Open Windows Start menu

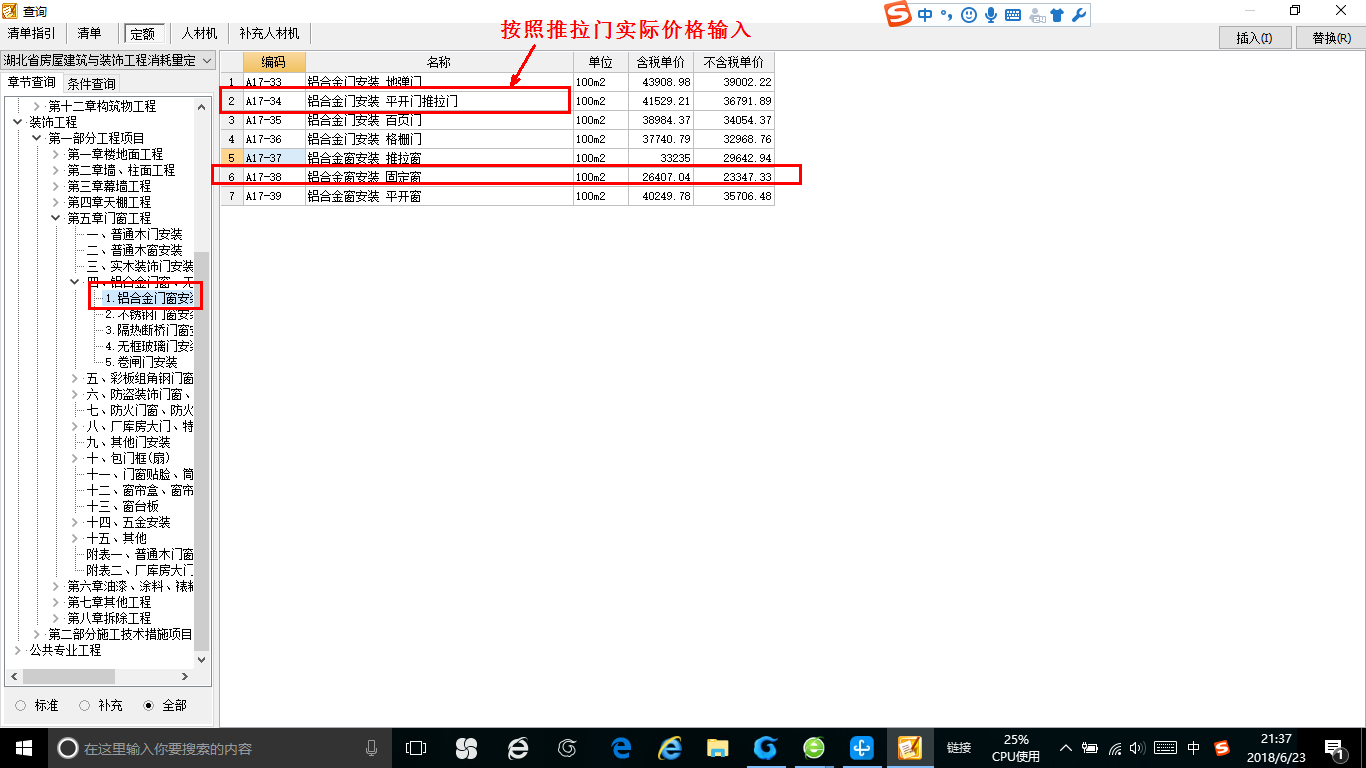[24, 748]
